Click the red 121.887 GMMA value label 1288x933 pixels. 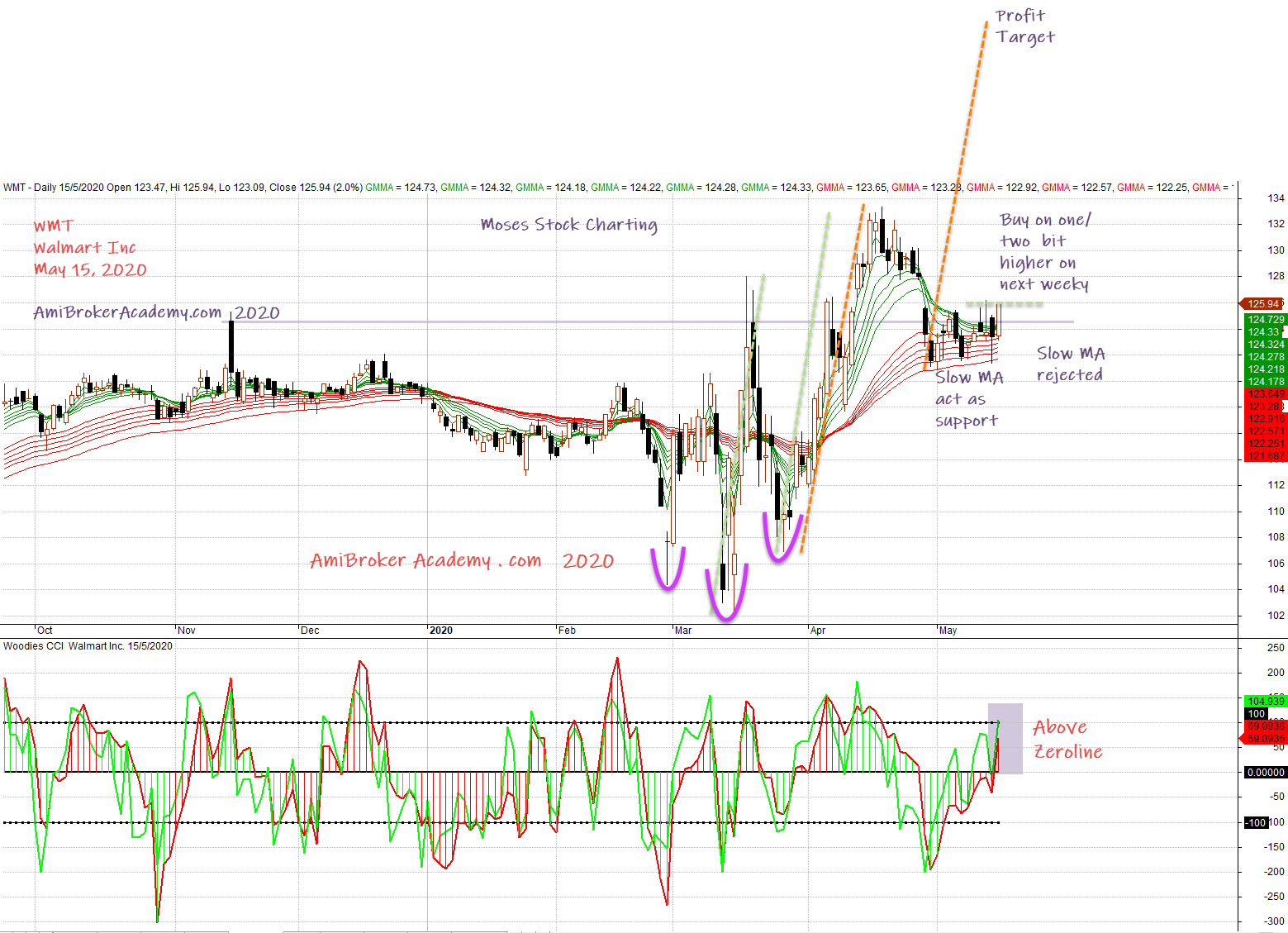click(1266, 456)
